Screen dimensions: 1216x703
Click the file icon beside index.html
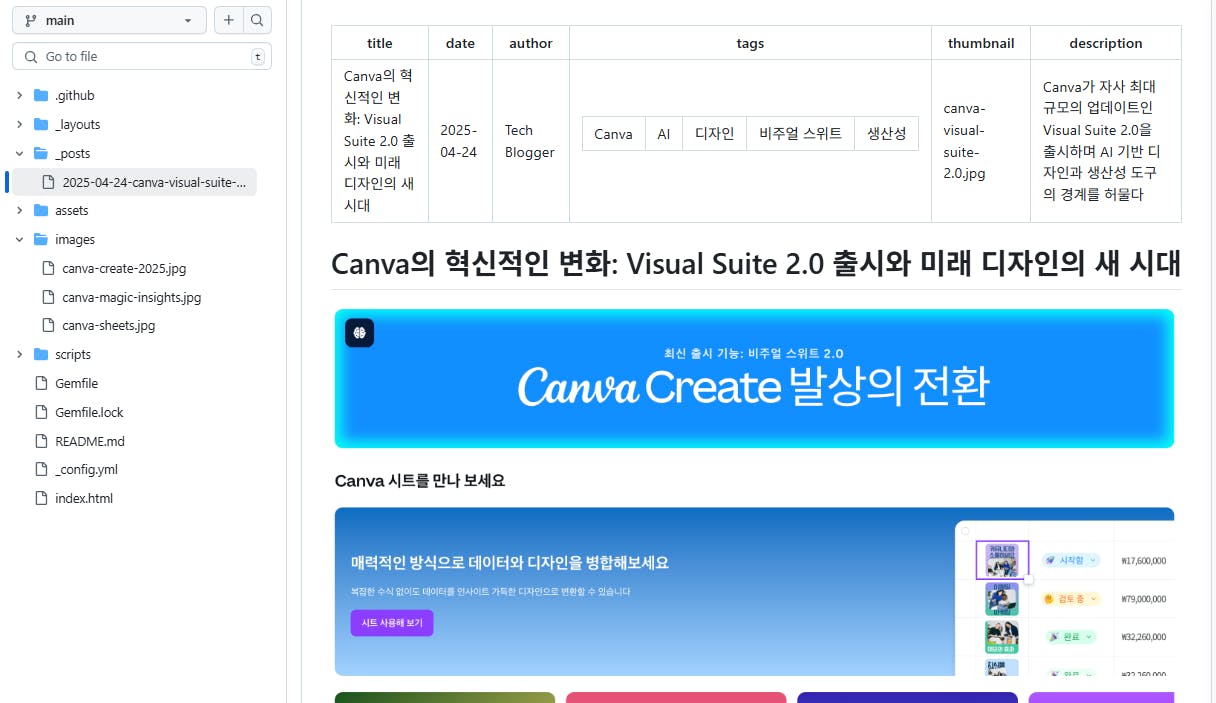41,499
